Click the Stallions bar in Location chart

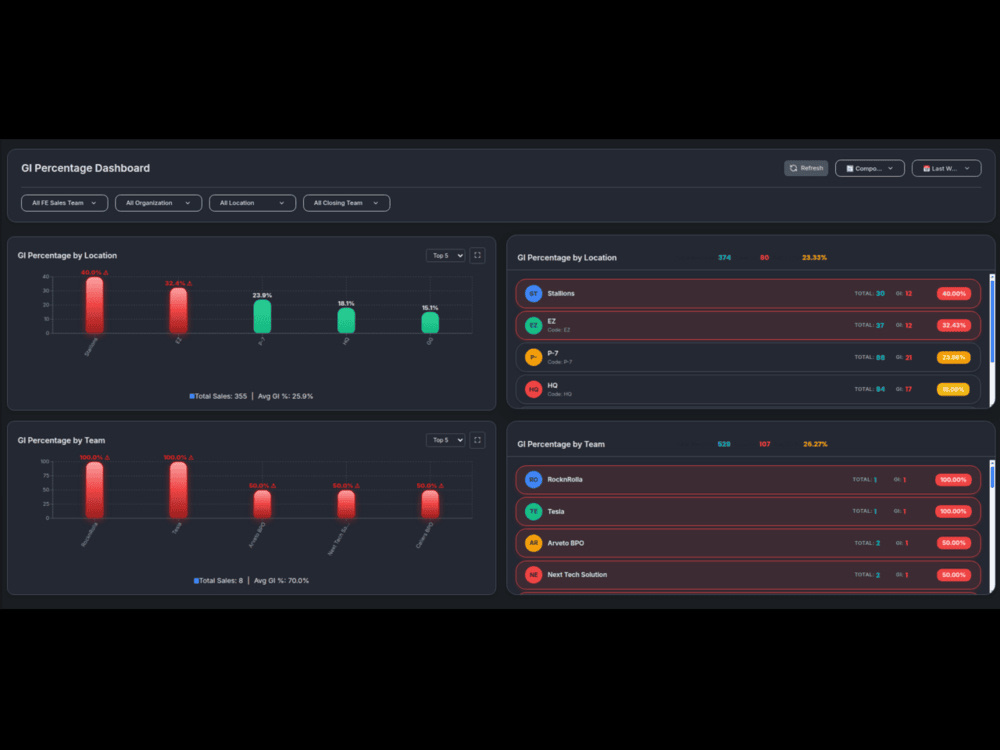tap(94, 305)
